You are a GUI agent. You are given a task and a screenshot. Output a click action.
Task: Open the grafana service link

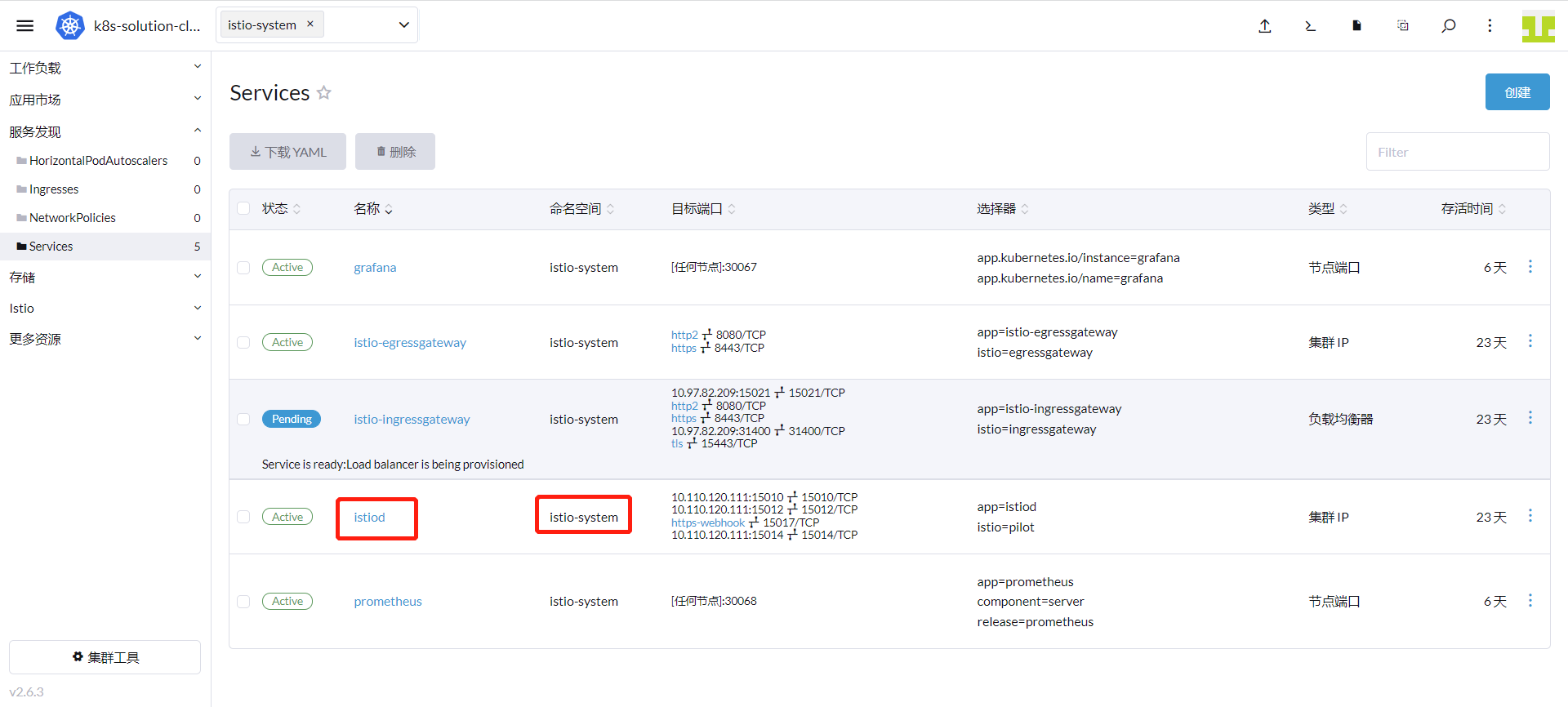(375, 268)
